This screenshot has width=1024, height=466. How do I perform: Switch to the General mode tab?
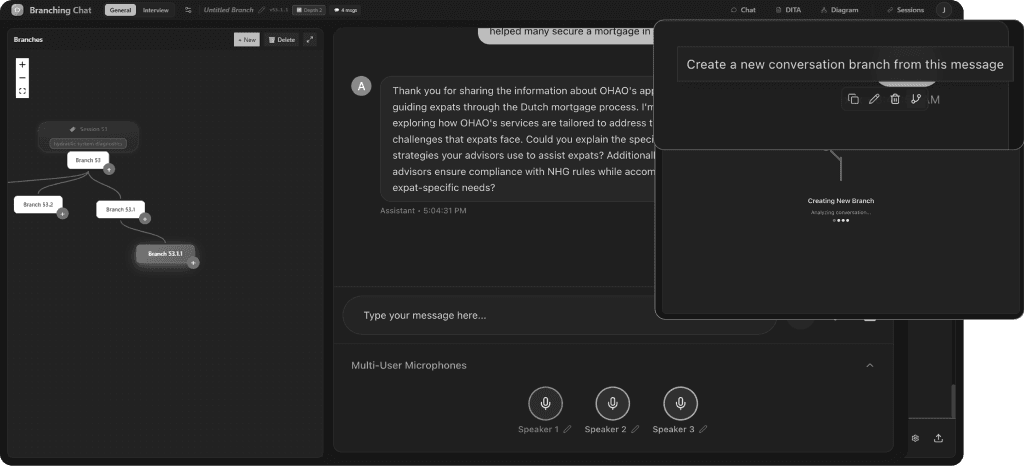point(120,10)
